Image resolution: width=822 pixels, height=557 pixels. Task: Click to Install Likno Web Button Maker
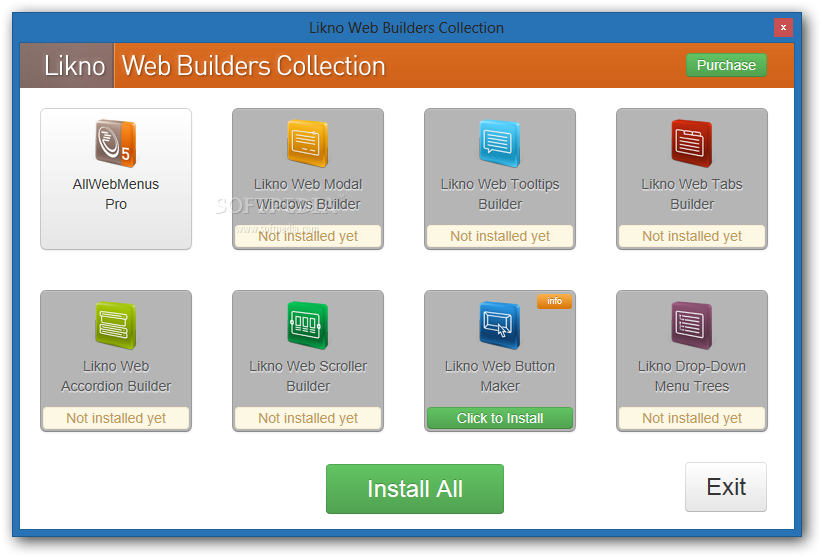point(500,418)
